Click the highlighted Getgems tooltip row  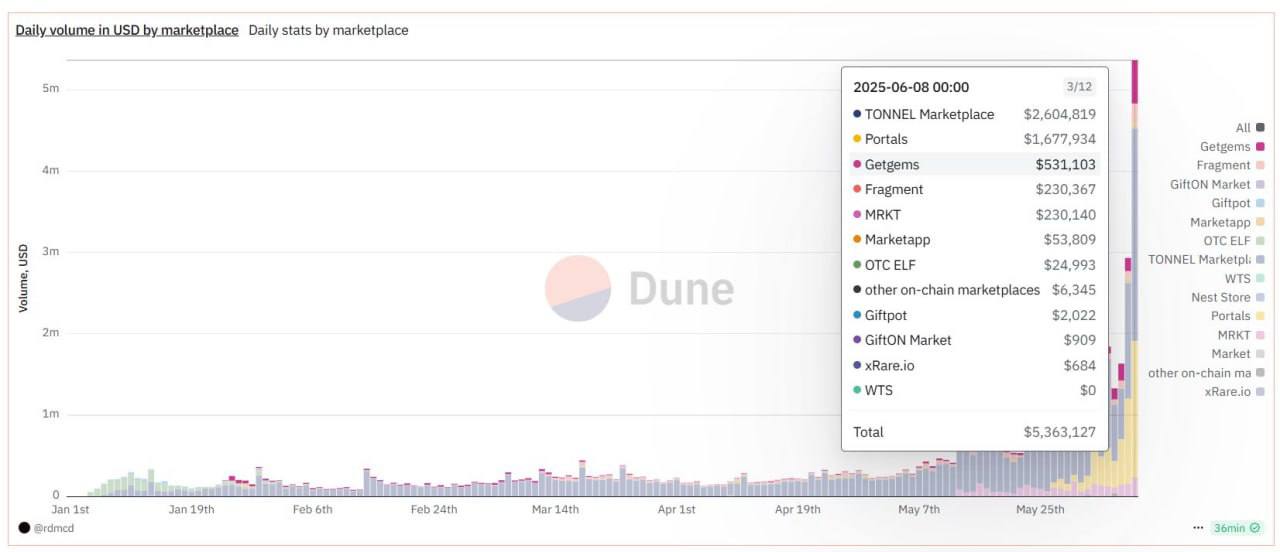[974, 164]
